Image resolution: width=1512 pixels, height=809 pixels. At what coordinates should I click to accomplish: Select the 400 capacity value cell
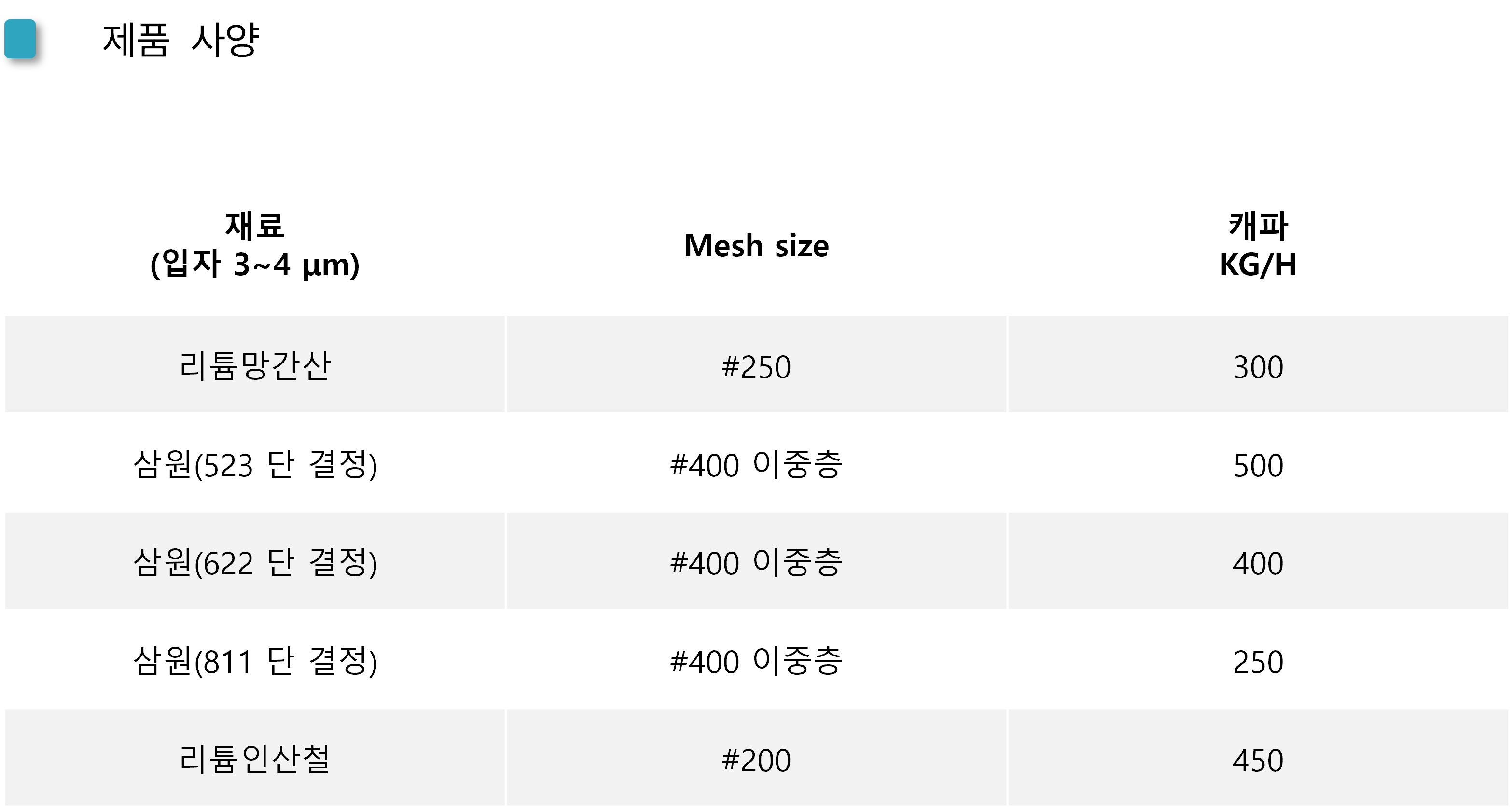click(1258, 563)
